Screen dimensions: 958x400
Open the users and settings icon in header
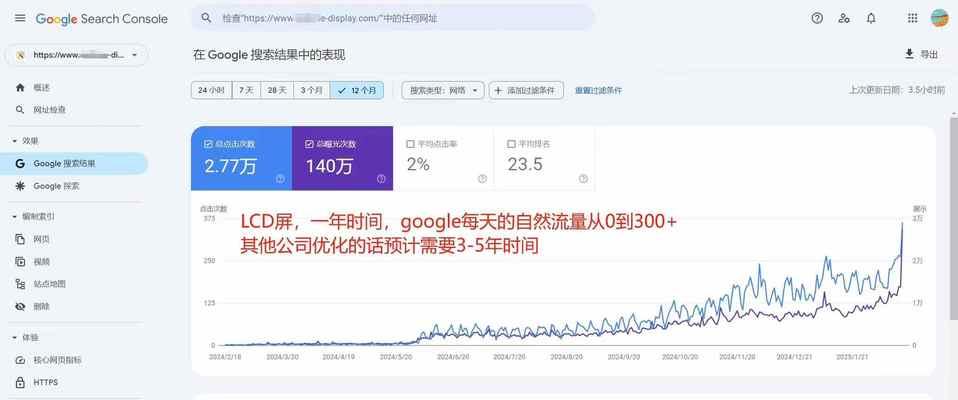pos(844,18)
